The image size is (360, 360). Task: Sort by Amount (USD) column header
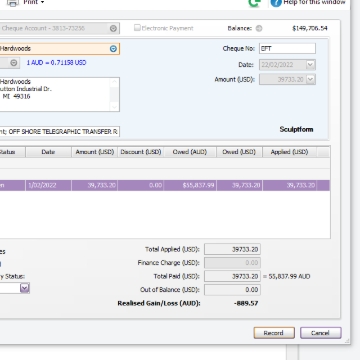point(95,152)
